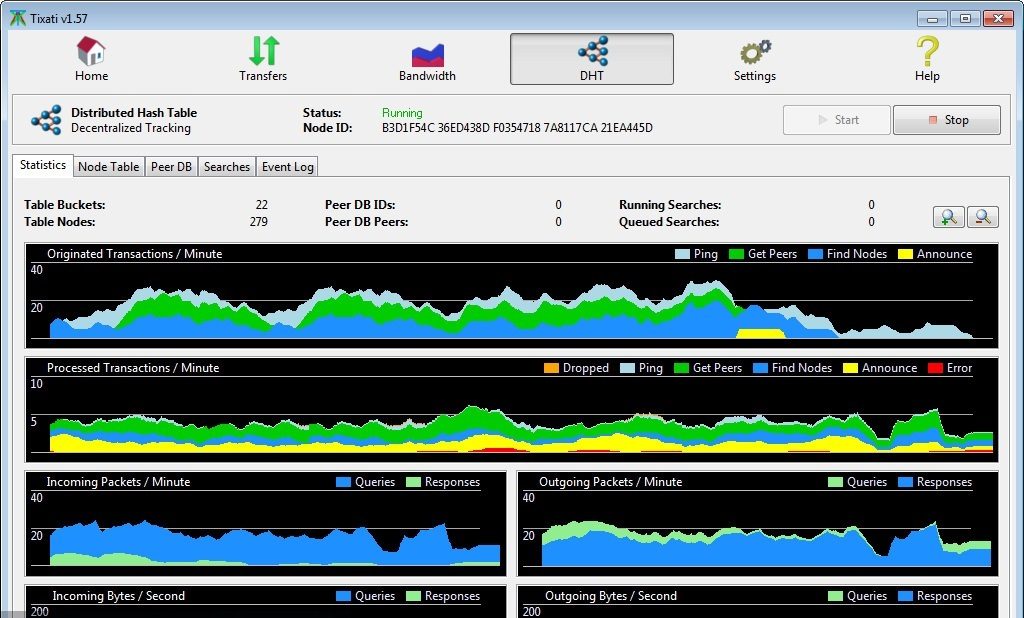Click the Table Buckets value 22
Screen dimensions: 1024x618
click(262, 204)
